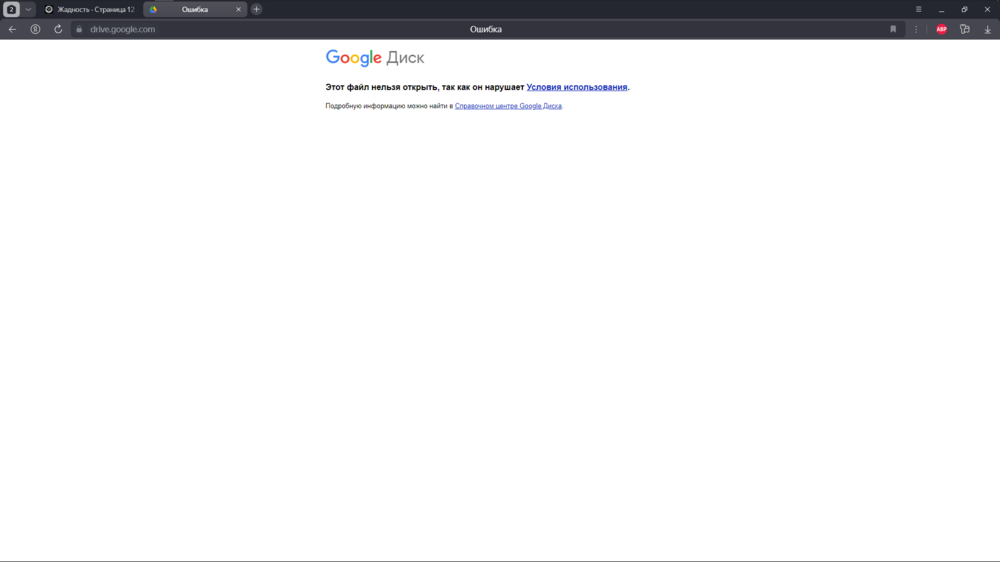This screenshot has height=562, width=1000.
Task: Close the browser window
Action: 987,10
